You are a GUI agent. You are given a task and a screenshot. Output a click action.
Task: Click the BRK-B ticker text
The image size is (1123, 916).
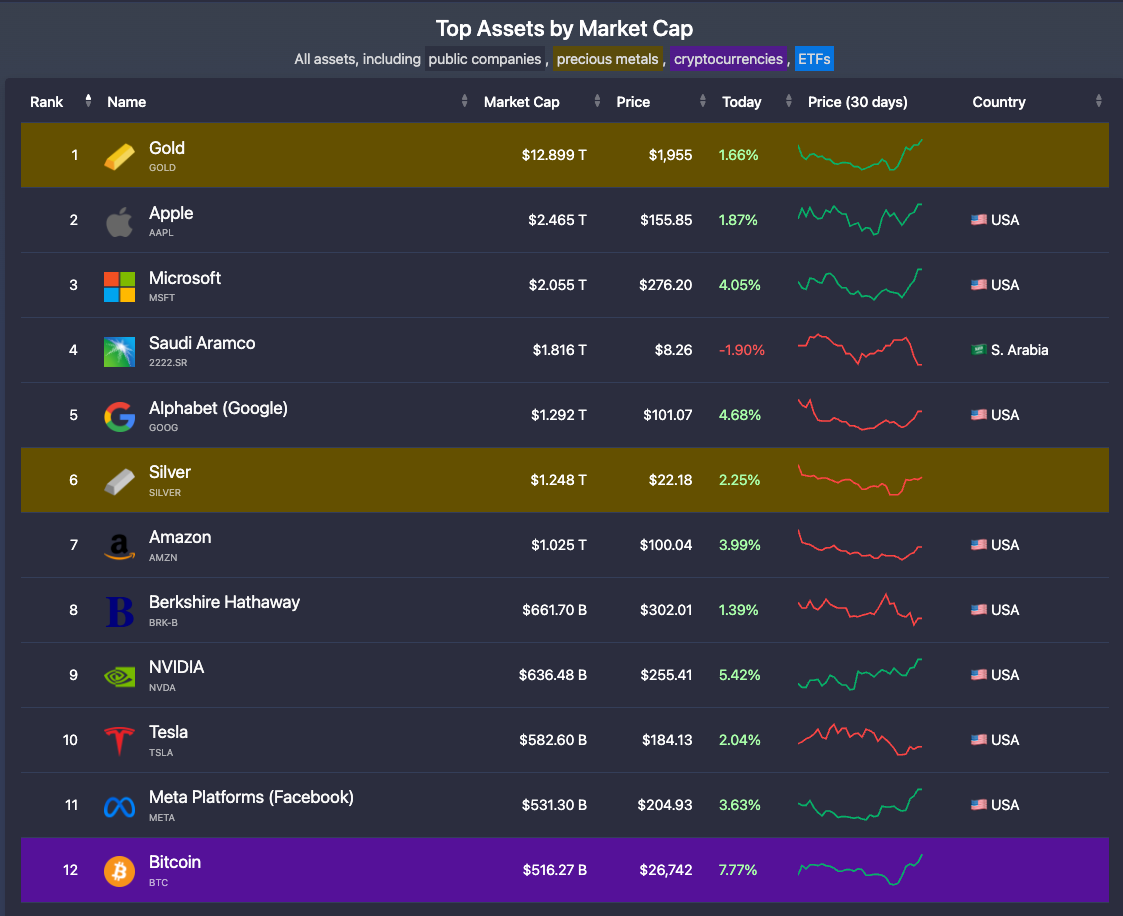pos(163,623)
